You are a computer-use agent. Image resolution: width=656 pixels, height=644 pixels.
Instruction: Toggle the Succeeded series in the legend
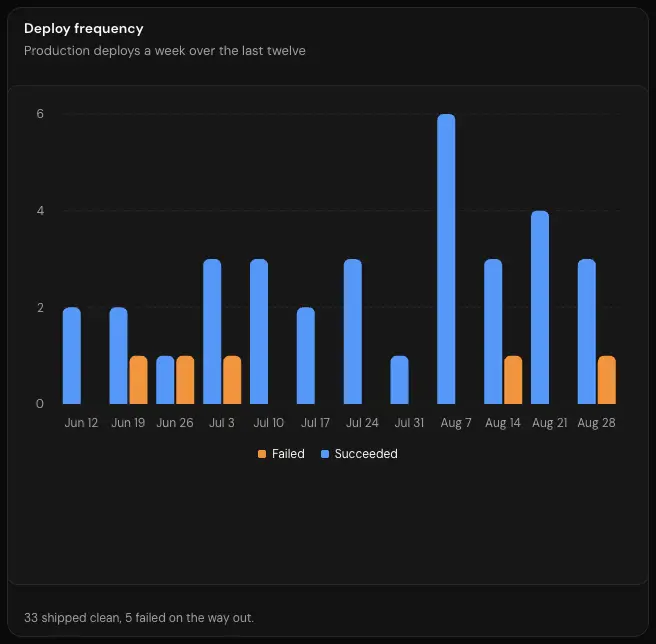pos(359,454)
